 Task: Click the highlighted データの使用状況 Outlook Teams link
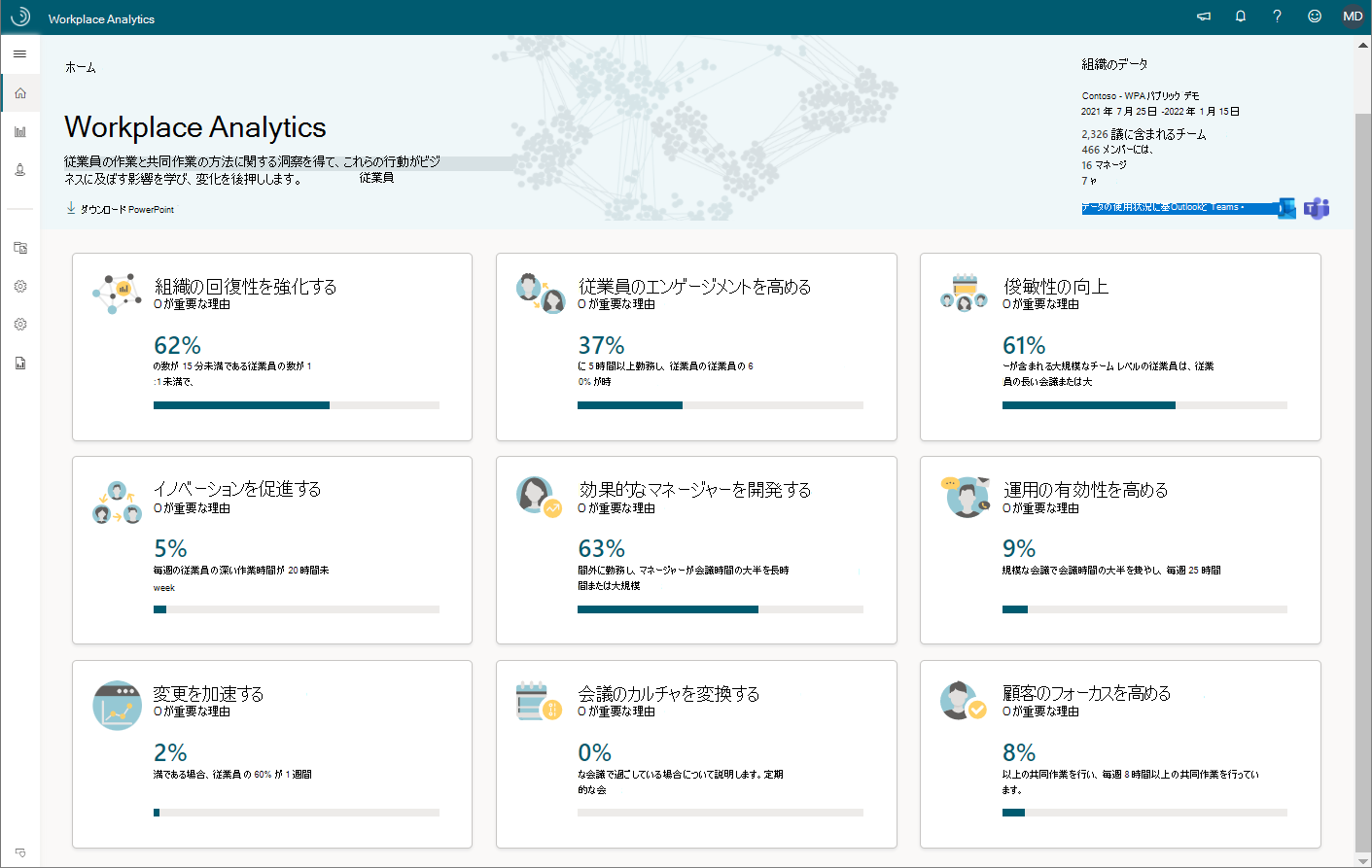click(1179, 208)
